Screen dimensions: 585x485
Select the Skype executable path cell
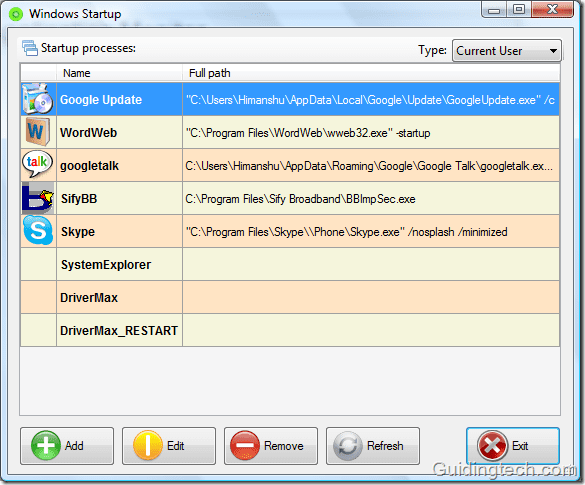pos(371,232)
